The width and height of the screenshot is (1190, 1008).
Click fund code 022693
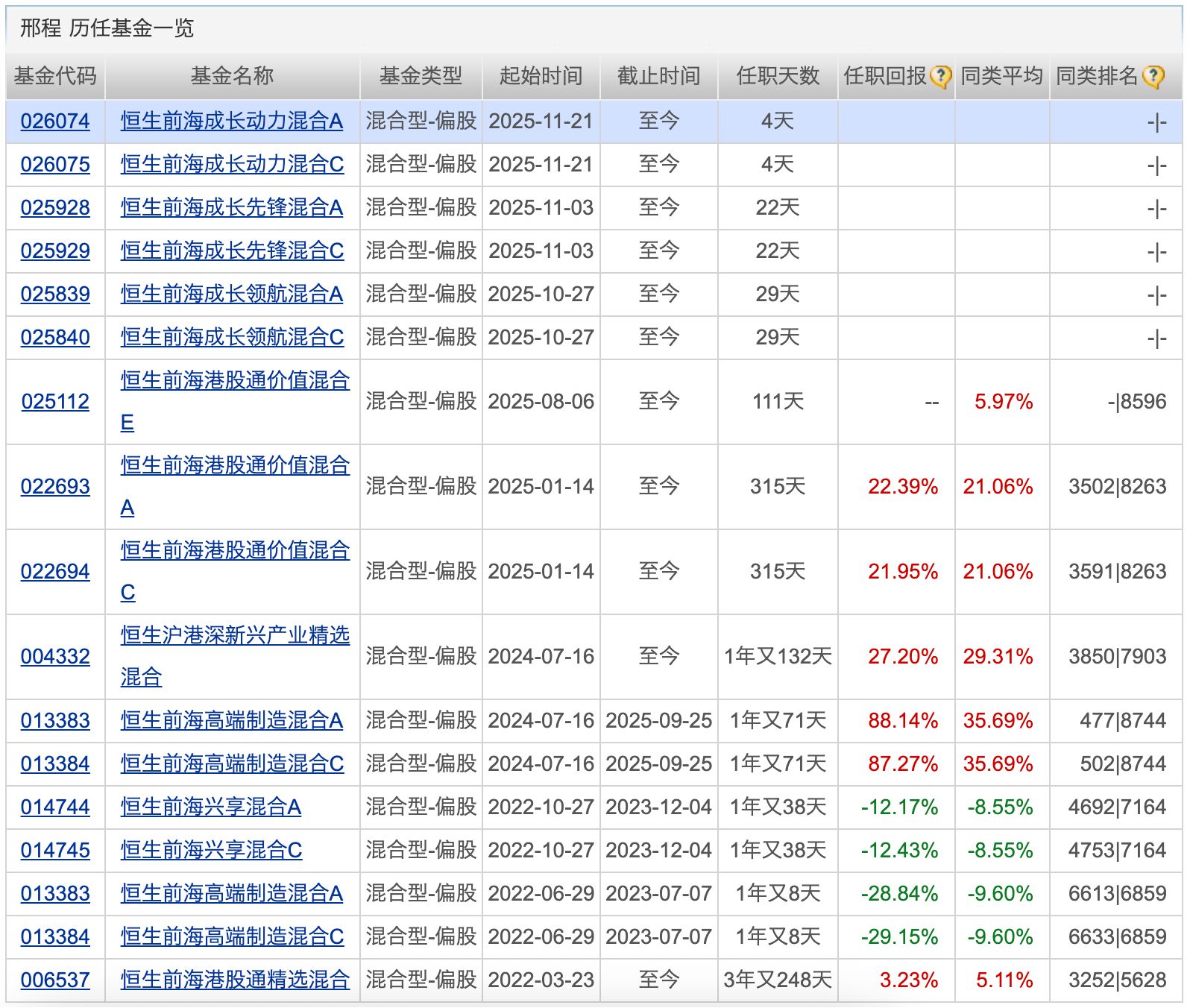tap(55, 487)
